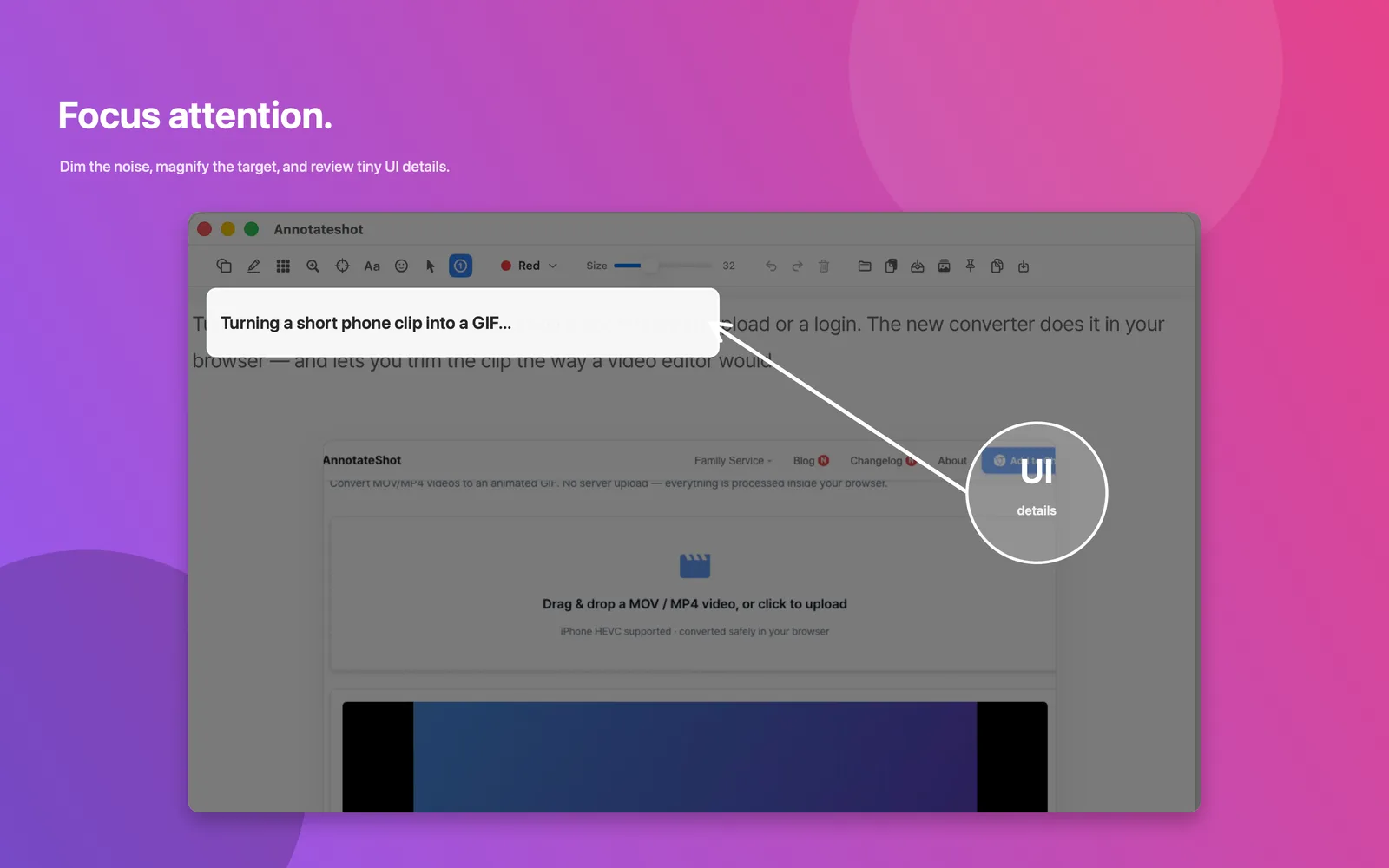Select the shapes tool icon

(224, 266)
